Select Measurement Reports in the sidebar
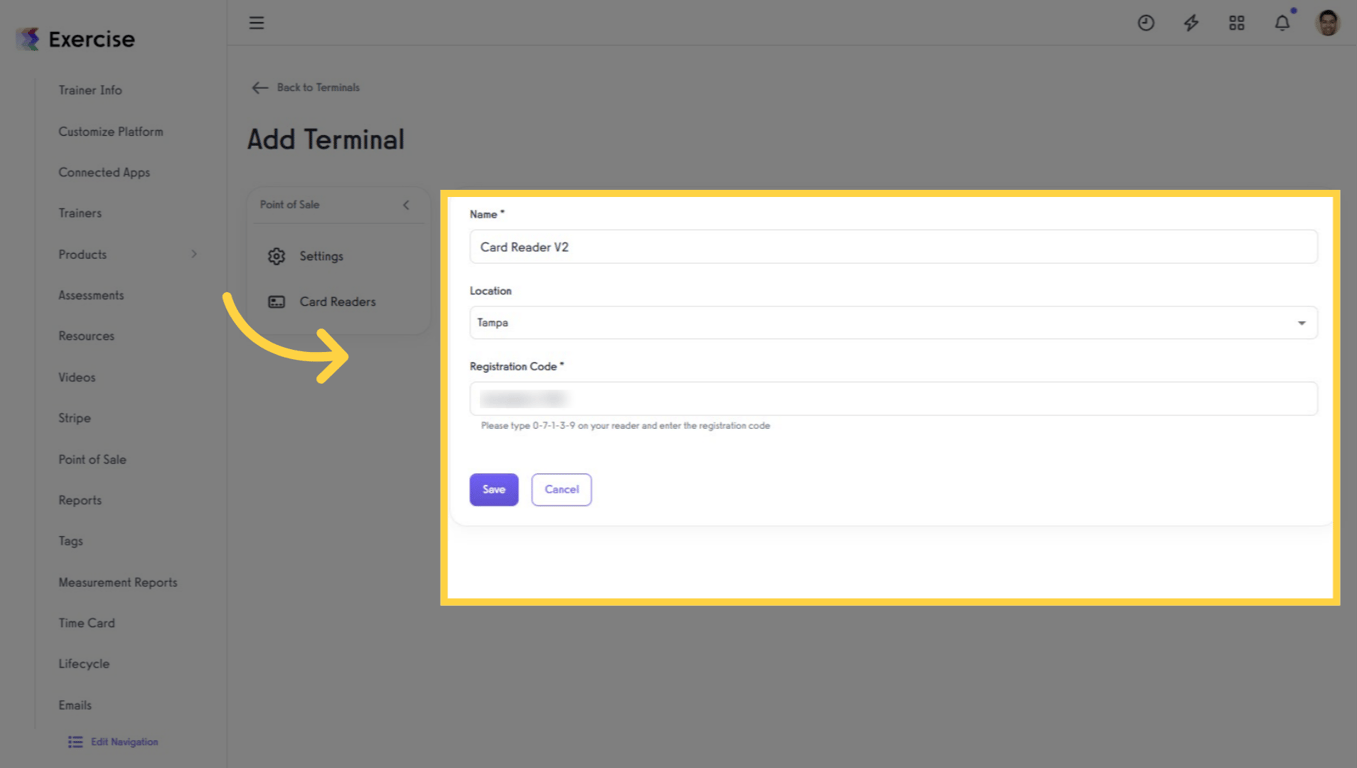The width and height of the screenshot is (1357, 768). pyautogui.click(x=117, y=582)
